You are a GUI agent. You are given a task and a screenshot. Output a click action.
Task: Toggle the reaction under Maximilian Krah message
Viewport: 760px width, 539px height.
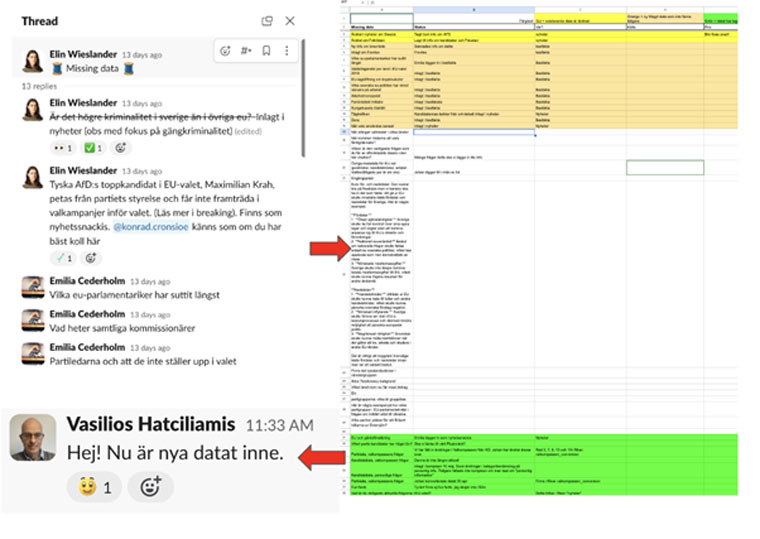click(63, 258)
